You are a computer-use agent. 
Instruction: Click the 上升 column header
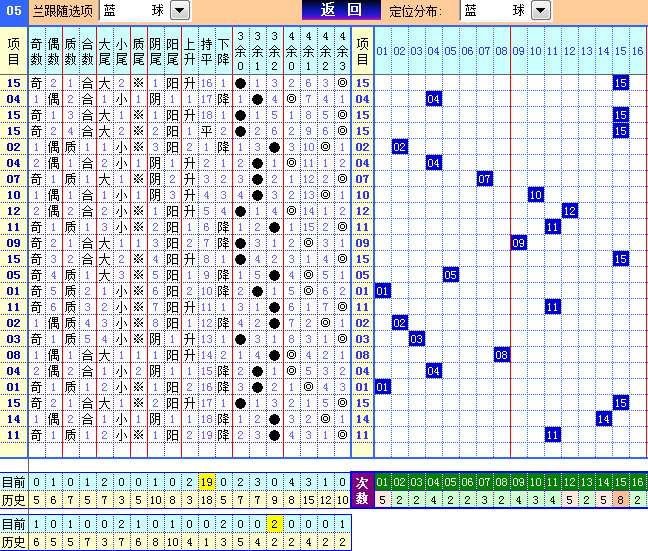(189, 51)
